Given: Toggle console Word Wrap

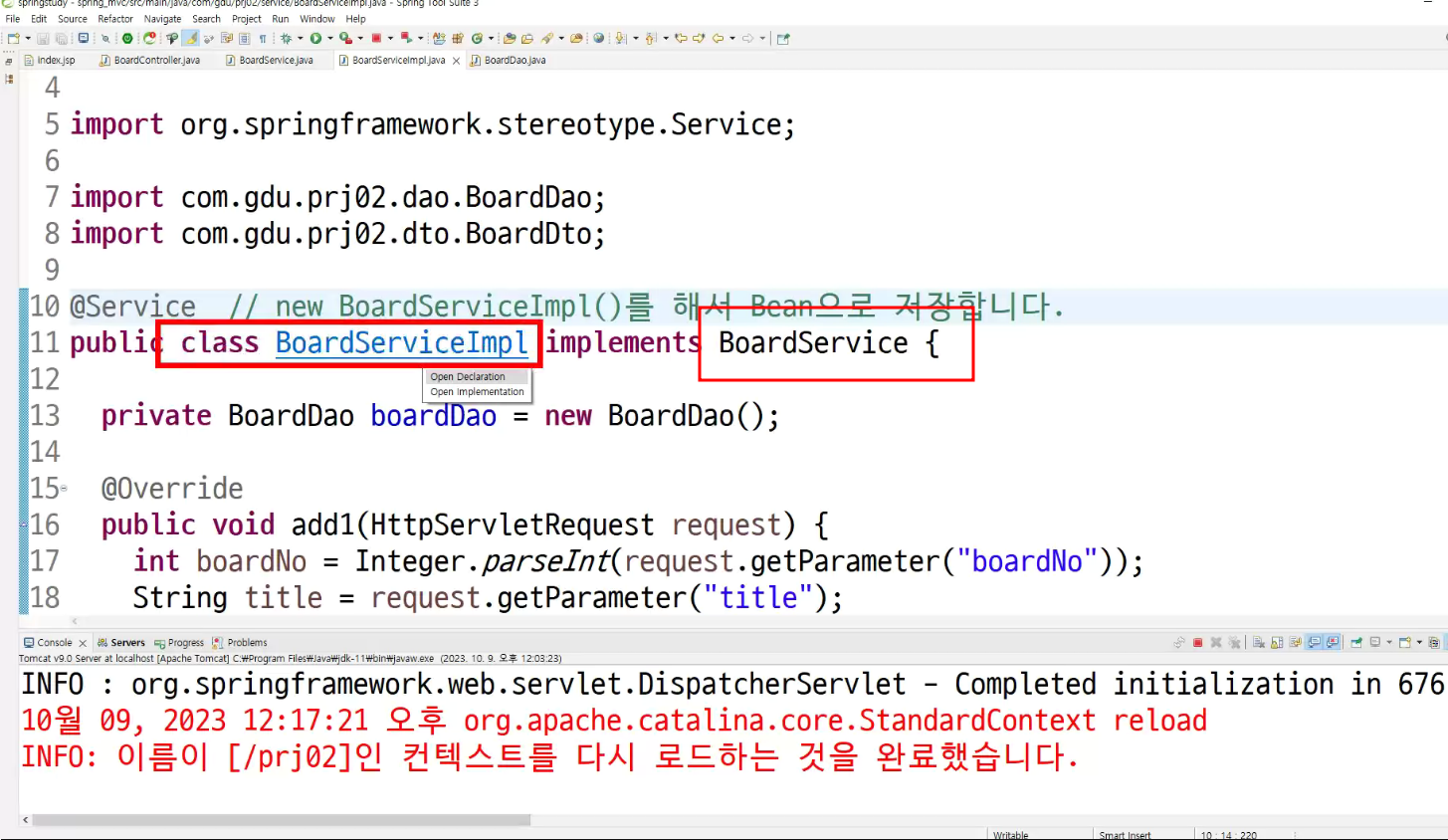Looking at the screenshot, I should (x=1296, y=643).
